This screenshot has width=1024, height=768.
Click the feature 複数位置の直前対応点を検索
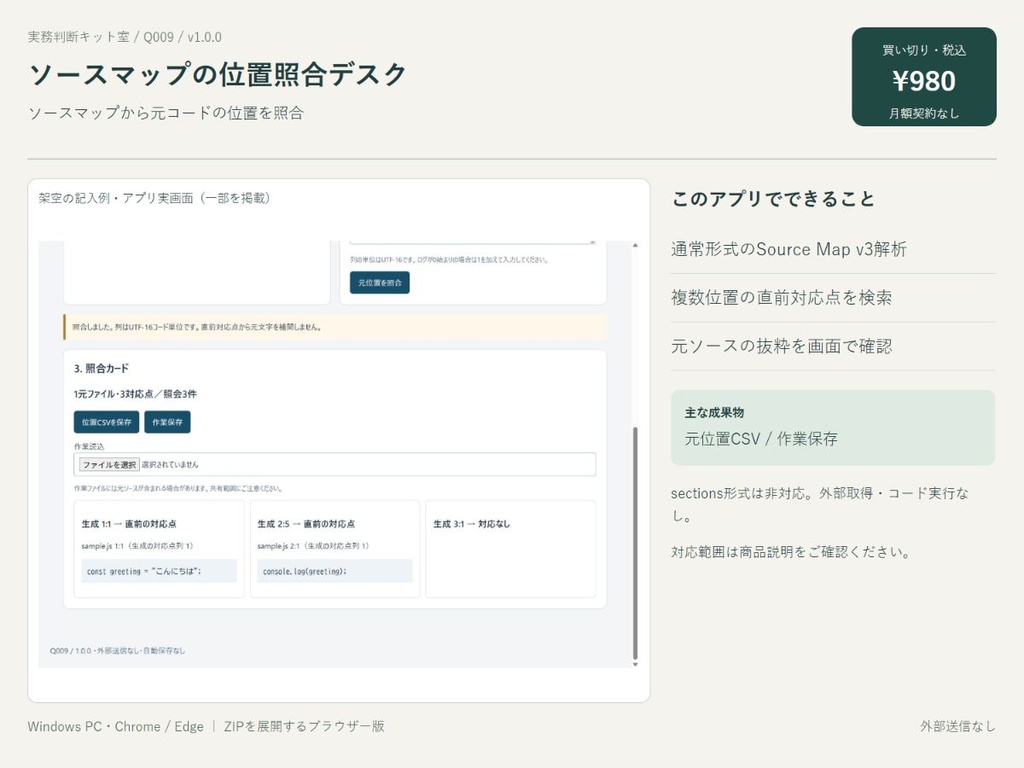coord(781,297)
